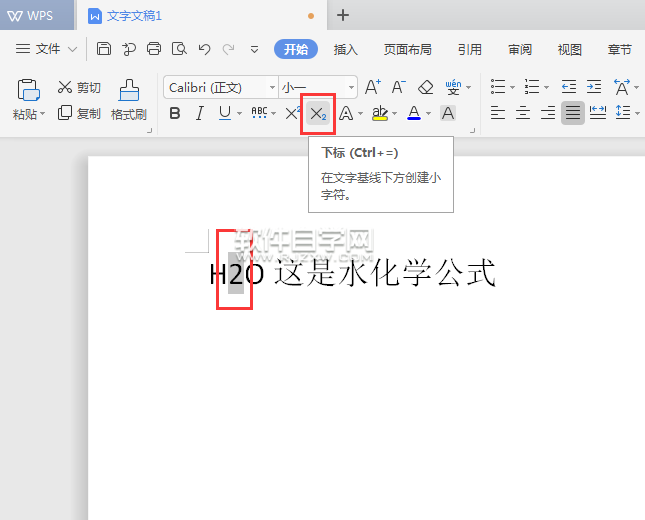Expand underline style dropdown arrow
The width and height of the screenshot is (645, 520).
coord(239,113)
